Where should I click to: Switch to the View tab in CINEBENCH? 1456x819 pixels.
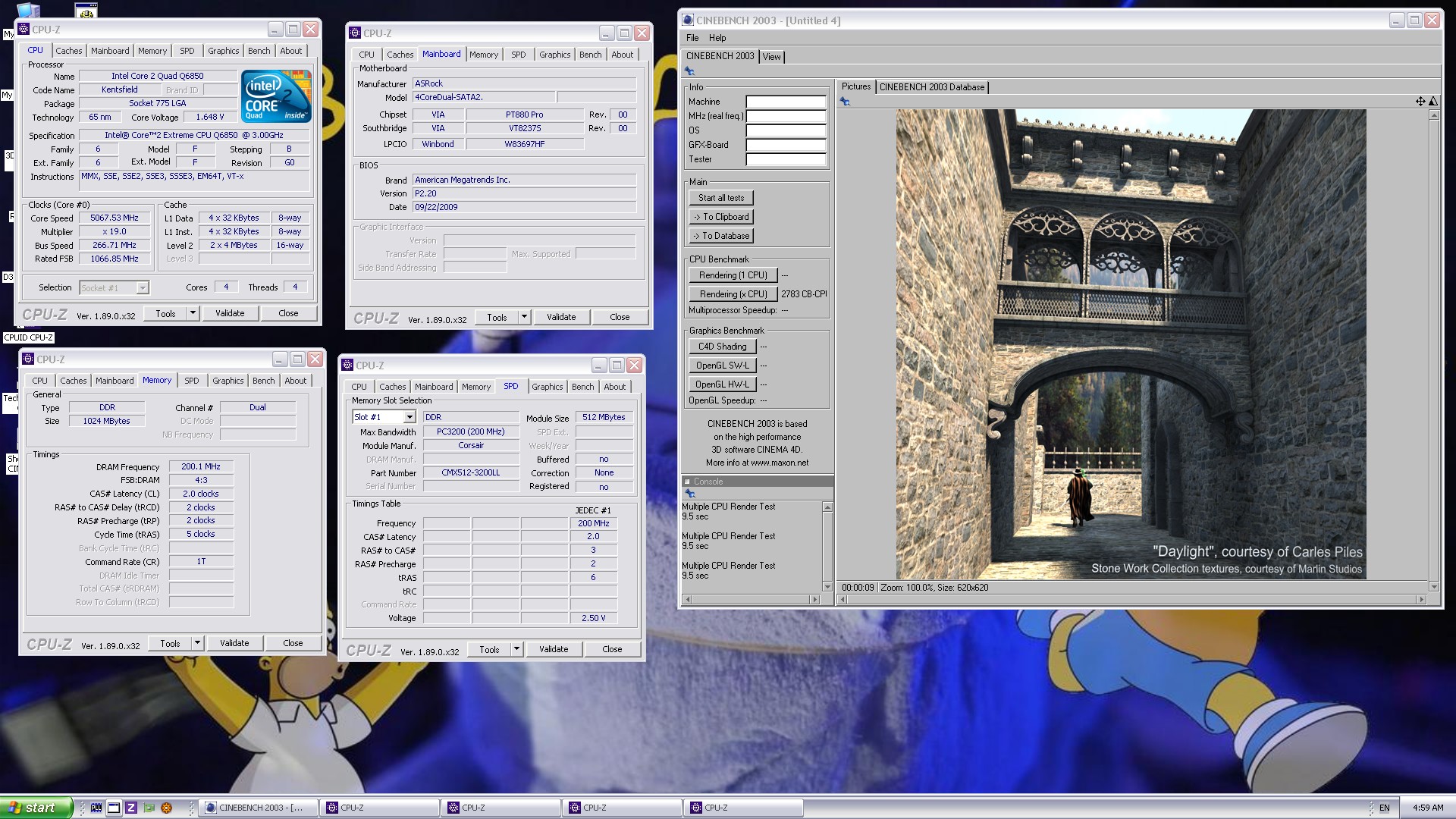771,57
